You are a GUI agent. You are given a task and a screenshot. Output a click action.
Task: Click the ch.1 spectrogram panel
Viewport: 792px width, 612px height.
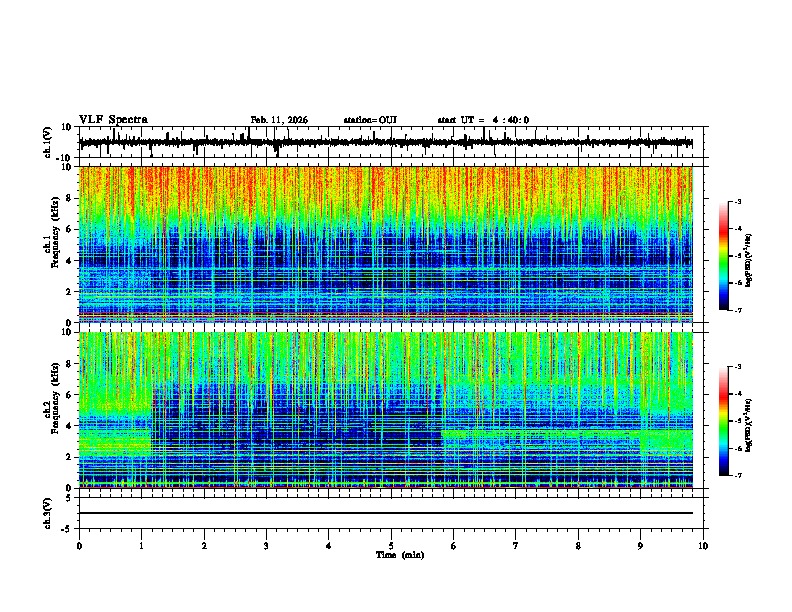click(x=385, y=244)
